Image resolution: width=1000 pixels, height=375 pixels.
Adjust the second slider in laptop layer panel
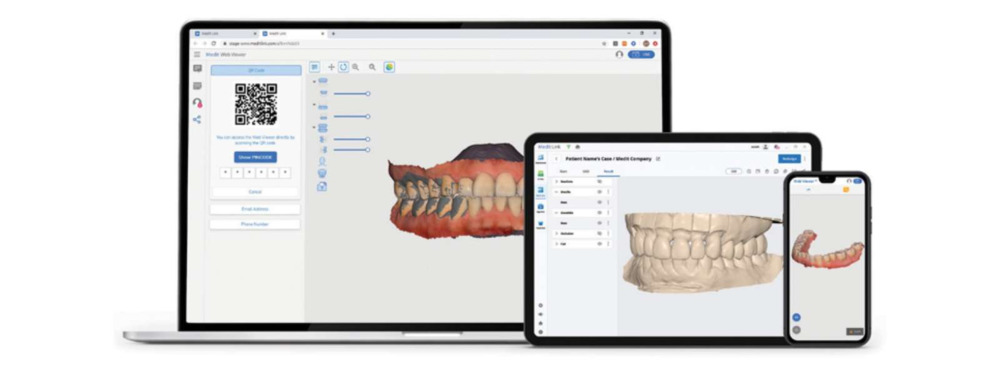(351, 116)
